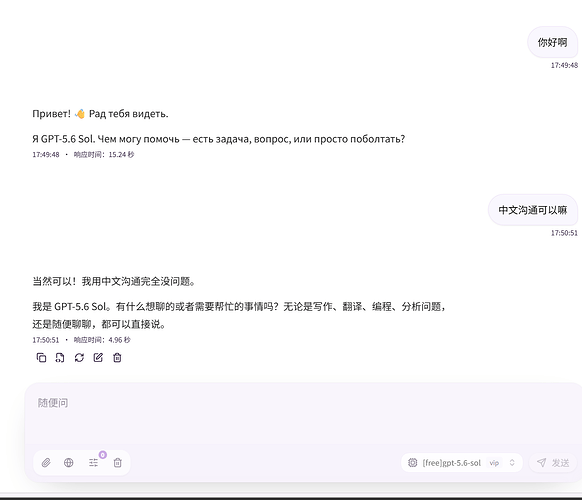Click the 响应时间: 4.96 秒 label
This screenshot has width=582, height=500.
(102, 340)
